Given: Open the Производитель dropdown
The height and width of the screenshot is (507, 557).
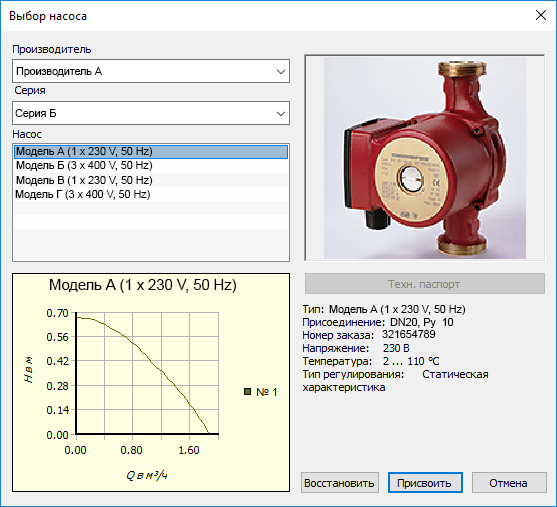Looking at the screenshot, I should tap(151, 71).
